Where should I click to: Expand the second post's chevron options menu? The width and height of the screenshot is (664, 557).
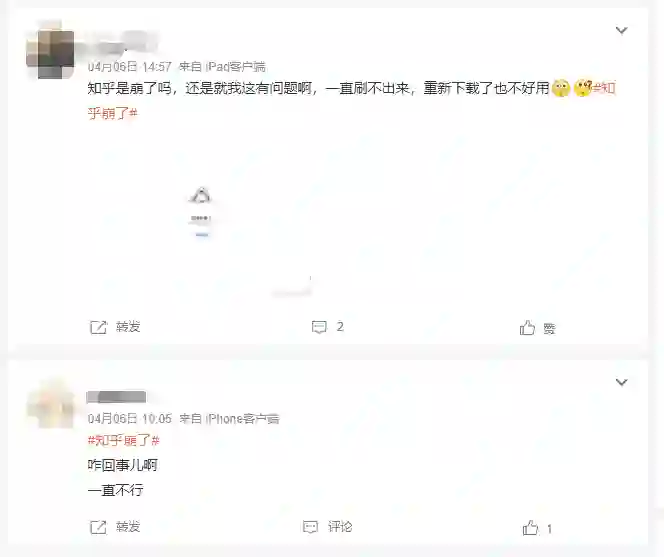click(x=621, y=382)
